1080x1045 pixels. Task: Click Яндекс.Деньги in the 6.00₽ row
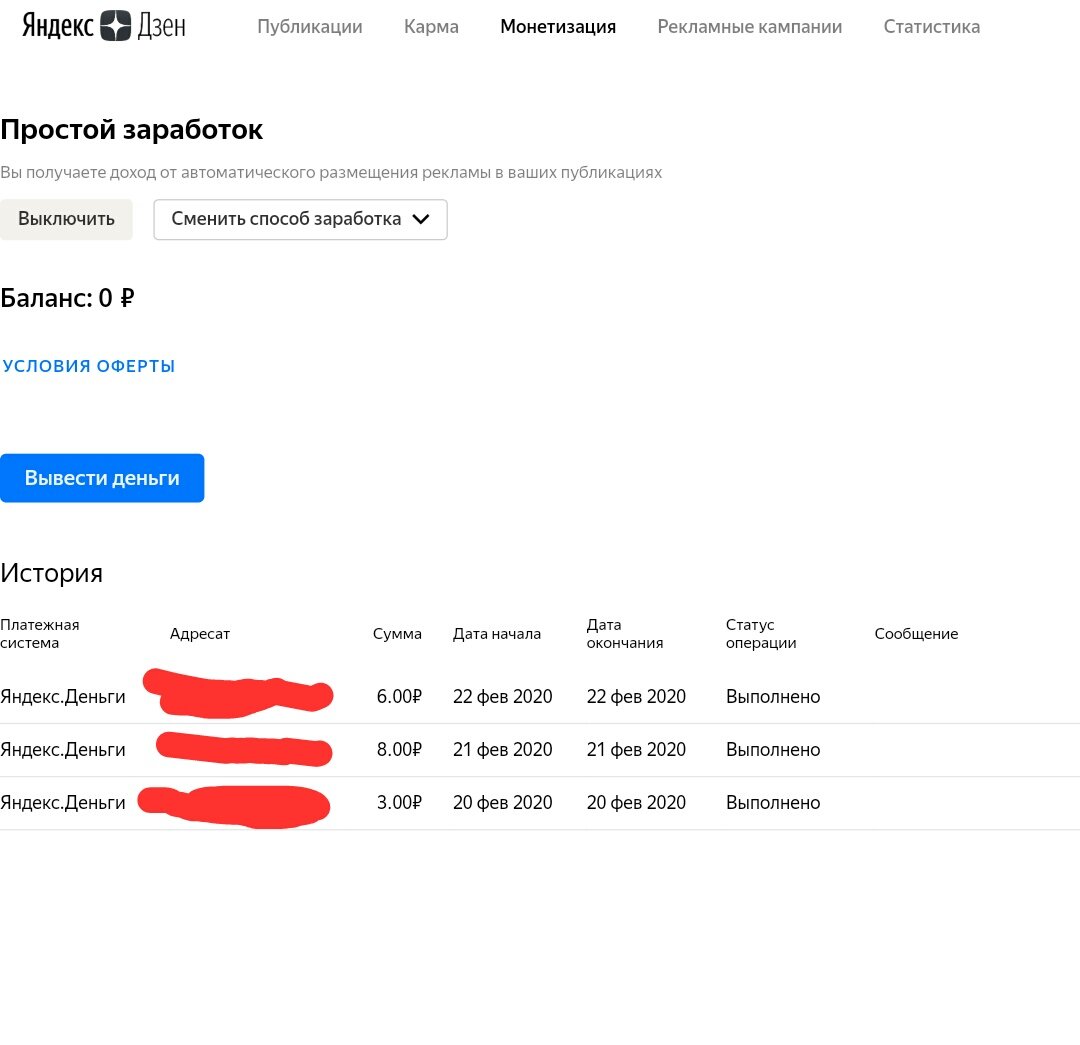[x=63, y=696]
